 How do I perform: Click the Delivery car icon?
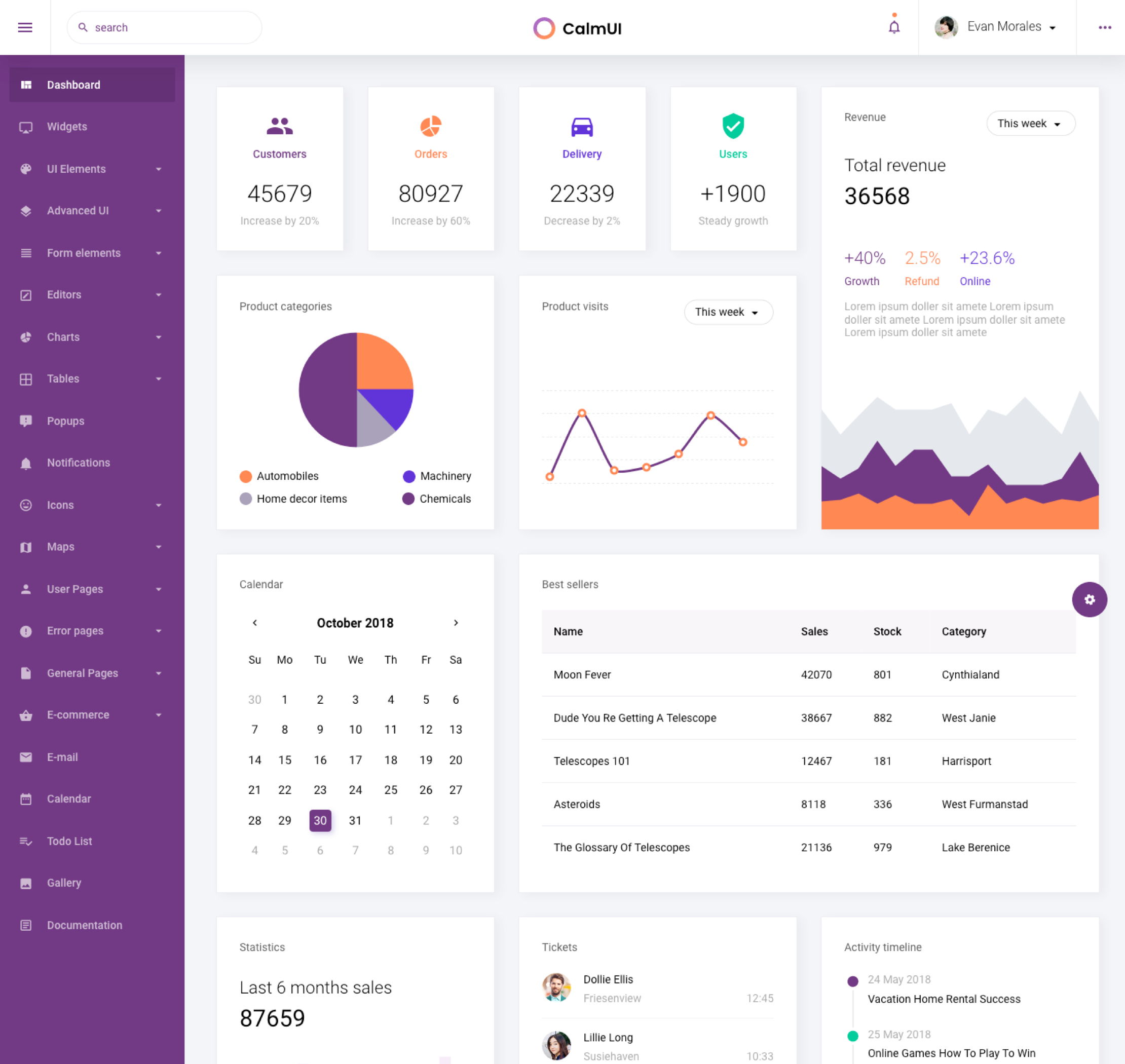tap(582, 127)
